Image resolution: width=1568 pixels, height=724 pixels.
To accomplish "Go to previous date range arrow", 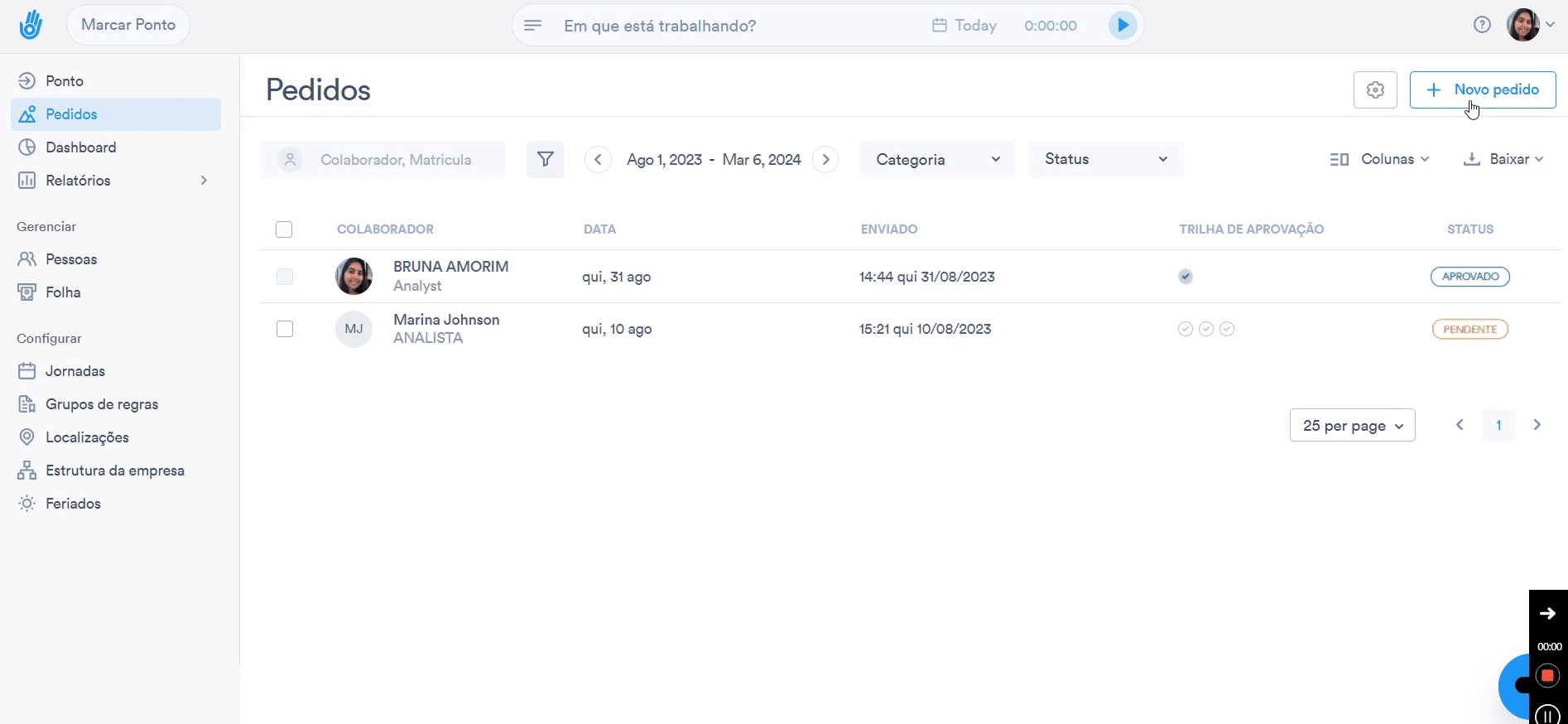I will (x=598, y=159).
